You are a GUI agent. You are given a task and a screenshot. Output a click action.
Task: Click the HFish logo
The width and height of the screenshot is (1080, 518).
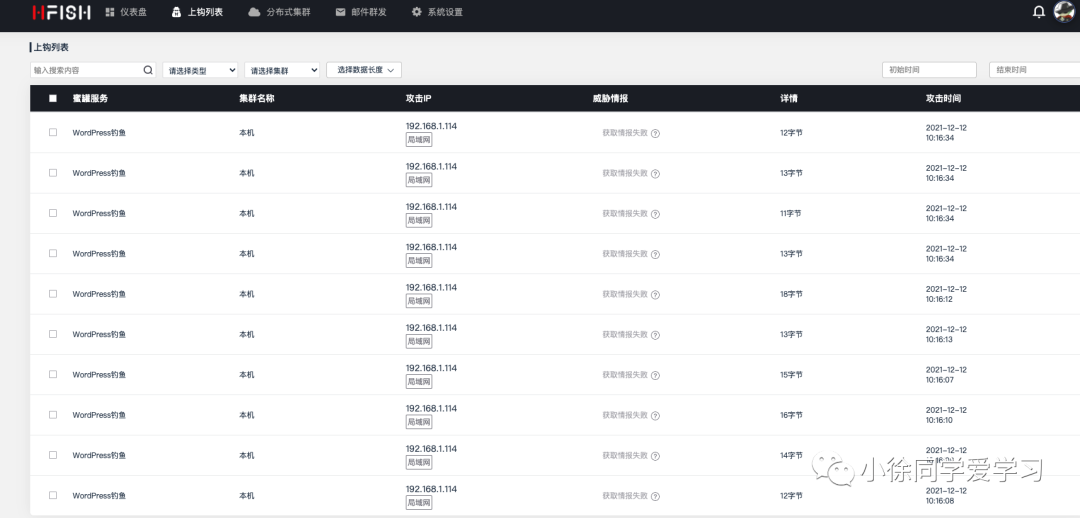60,12
